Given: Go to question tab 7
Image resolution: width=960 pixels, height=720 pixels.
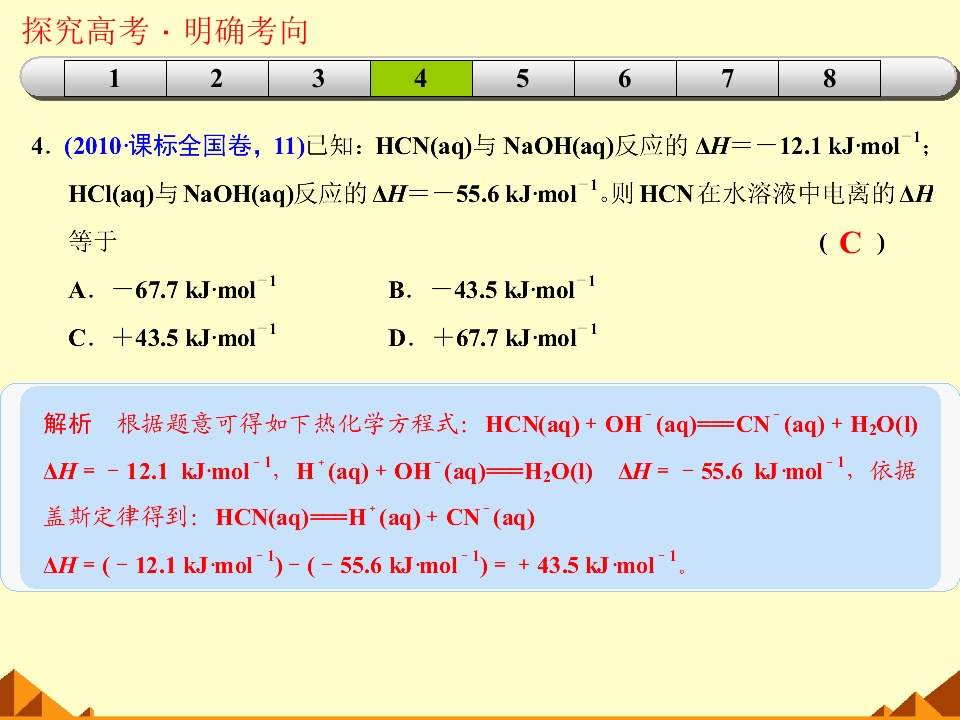Looking at the screenshot, I should (x=727, y=78).
